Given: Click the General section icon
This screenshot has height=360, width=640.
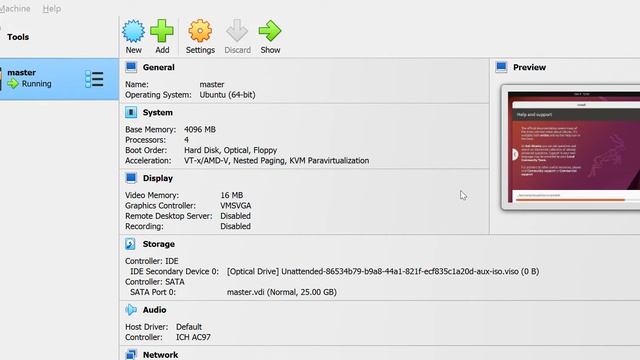Looking at the screenshot, I should click(x=131, y=67).
